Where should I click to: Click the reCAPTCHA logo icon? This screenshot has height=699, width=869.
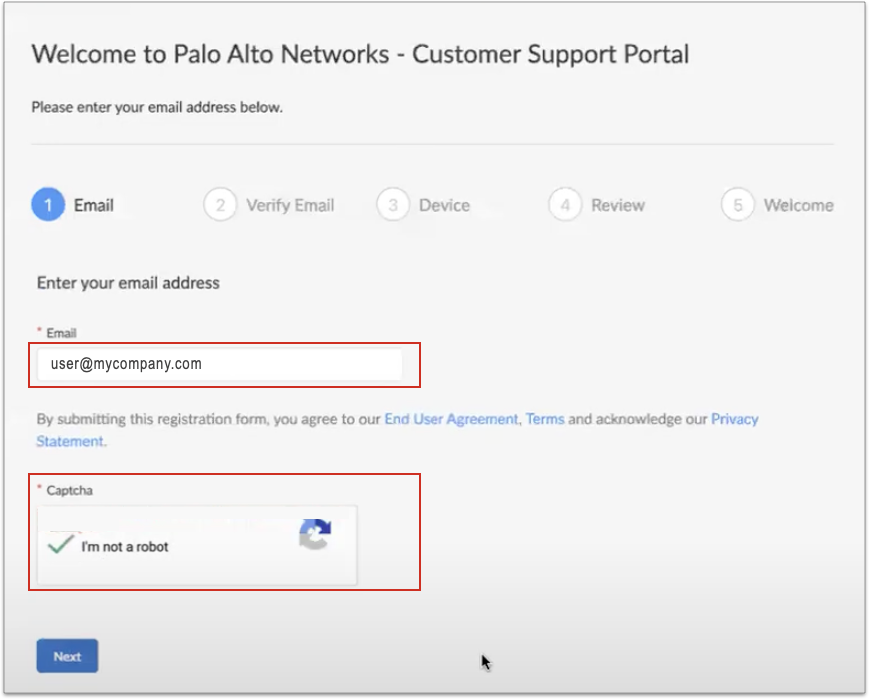point(314,535)
